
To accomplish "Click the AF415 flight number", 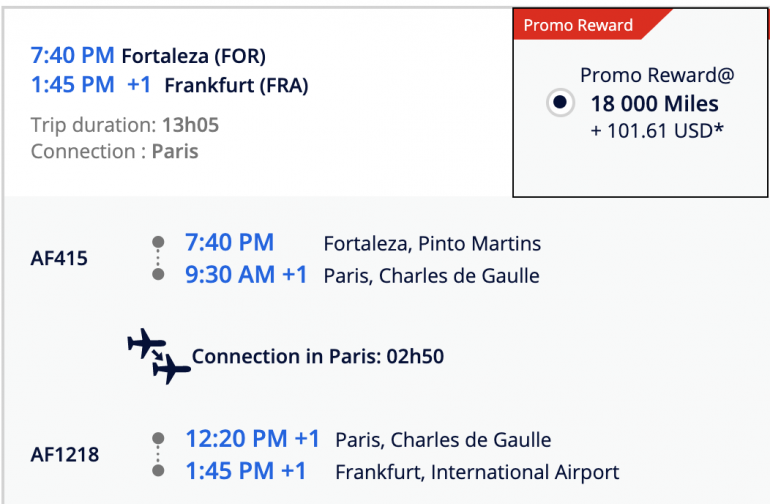I will pyautogui.click(x=59, y=258).
